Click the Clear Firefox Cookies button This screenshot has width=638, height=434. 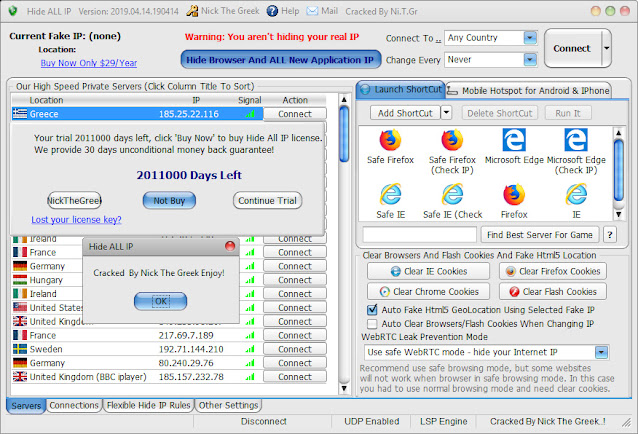point(553,271)
